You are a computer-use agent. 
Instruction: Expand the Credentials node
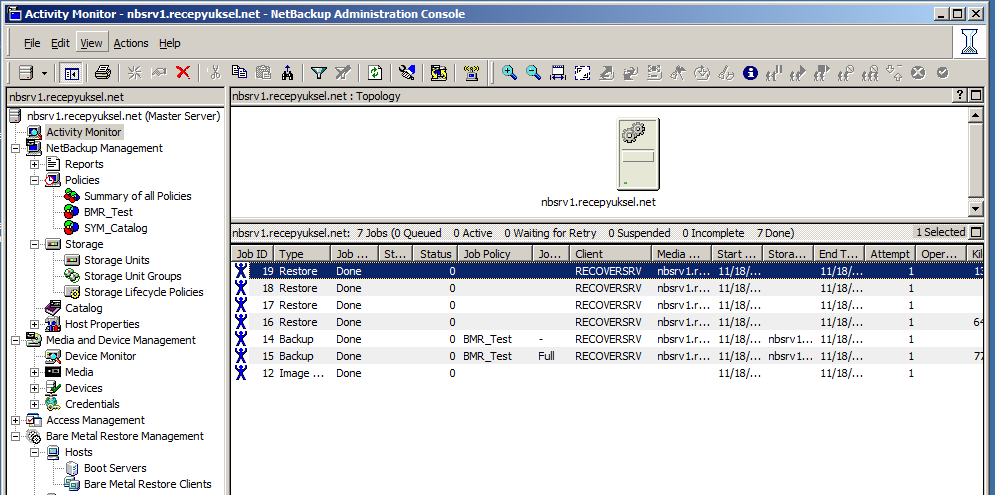[x=34, y=404]
